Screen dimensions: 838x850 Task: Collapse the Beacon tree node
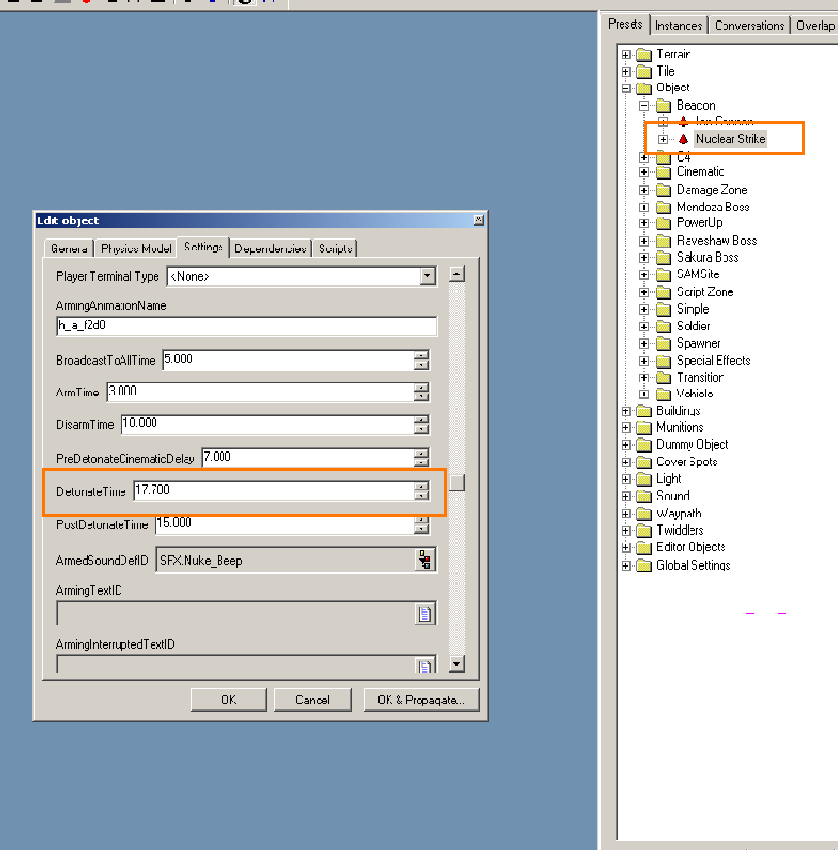(645, 105)
